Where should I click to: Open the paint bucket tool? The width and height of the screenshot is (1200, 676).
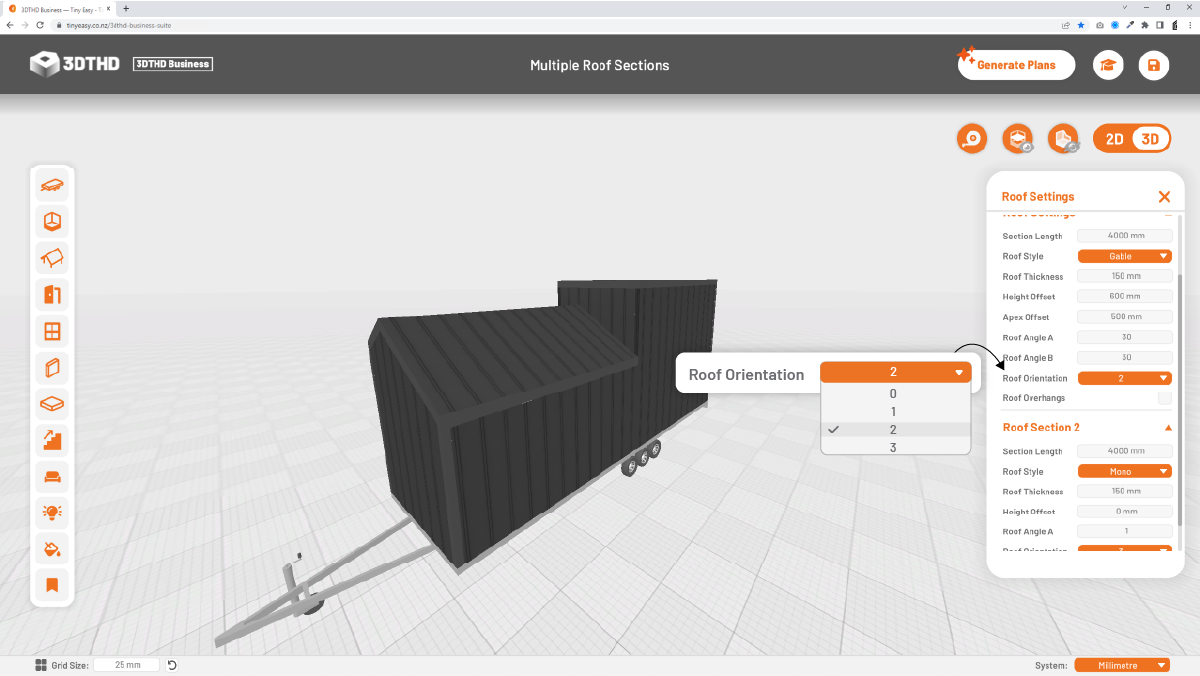(x=52, y=548)
